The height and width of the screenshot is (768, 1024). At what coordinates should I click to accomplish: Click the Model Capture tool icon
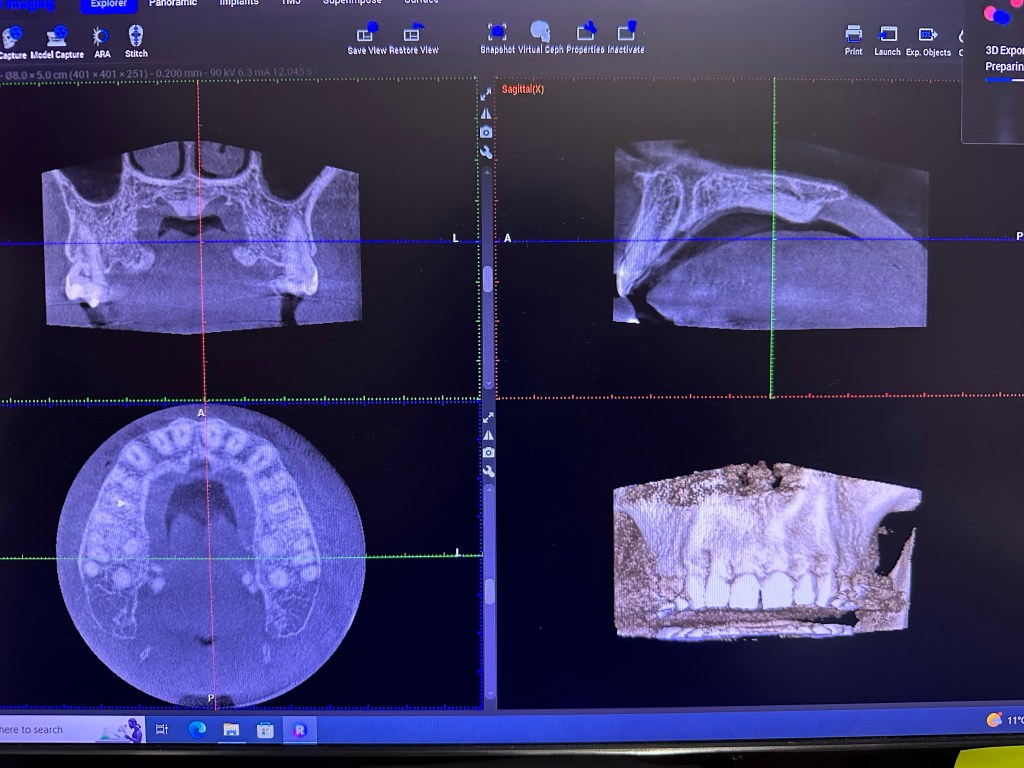click(57, 37)
